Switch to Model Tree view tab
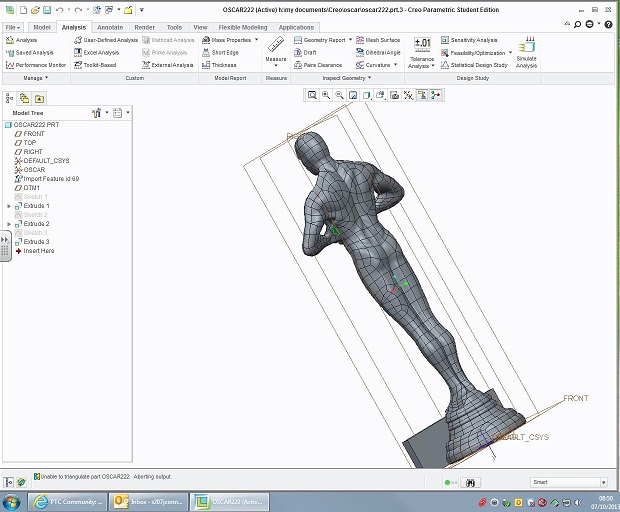Screen dimensions: 620x512 point(9,98)
